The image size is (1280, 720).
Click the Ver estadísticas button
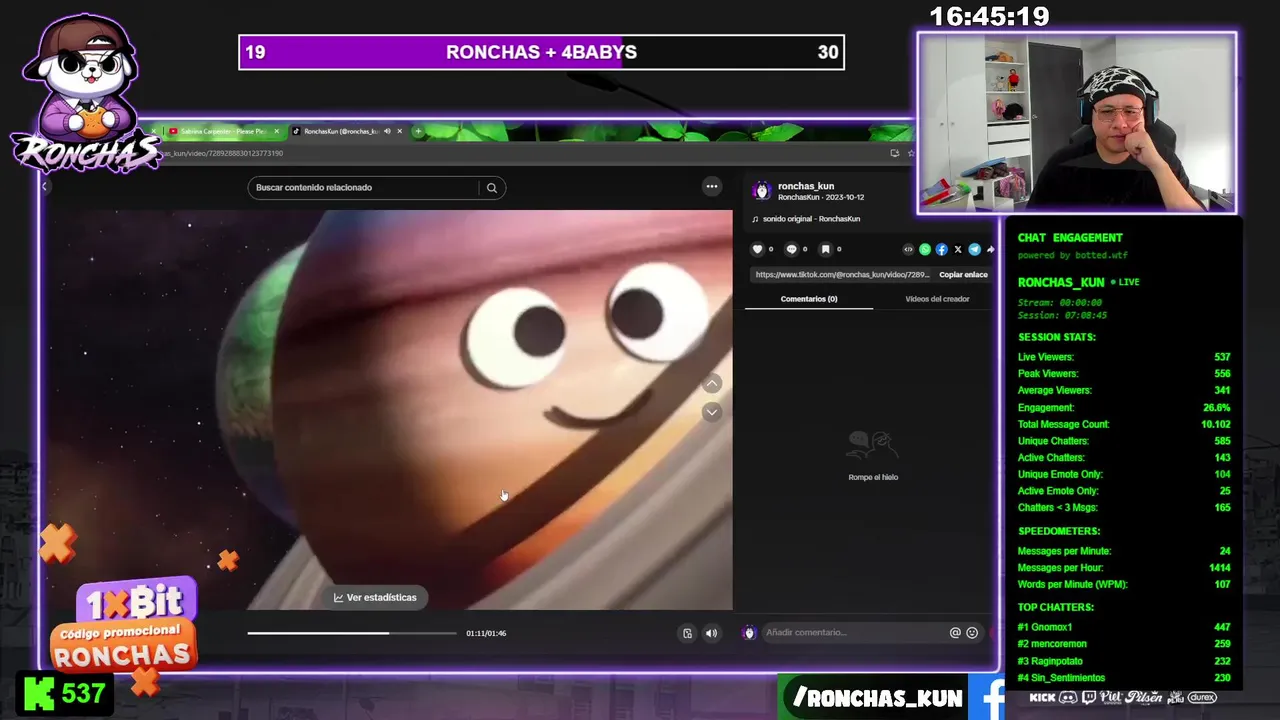pyautogui.click(x=375, y=597)
